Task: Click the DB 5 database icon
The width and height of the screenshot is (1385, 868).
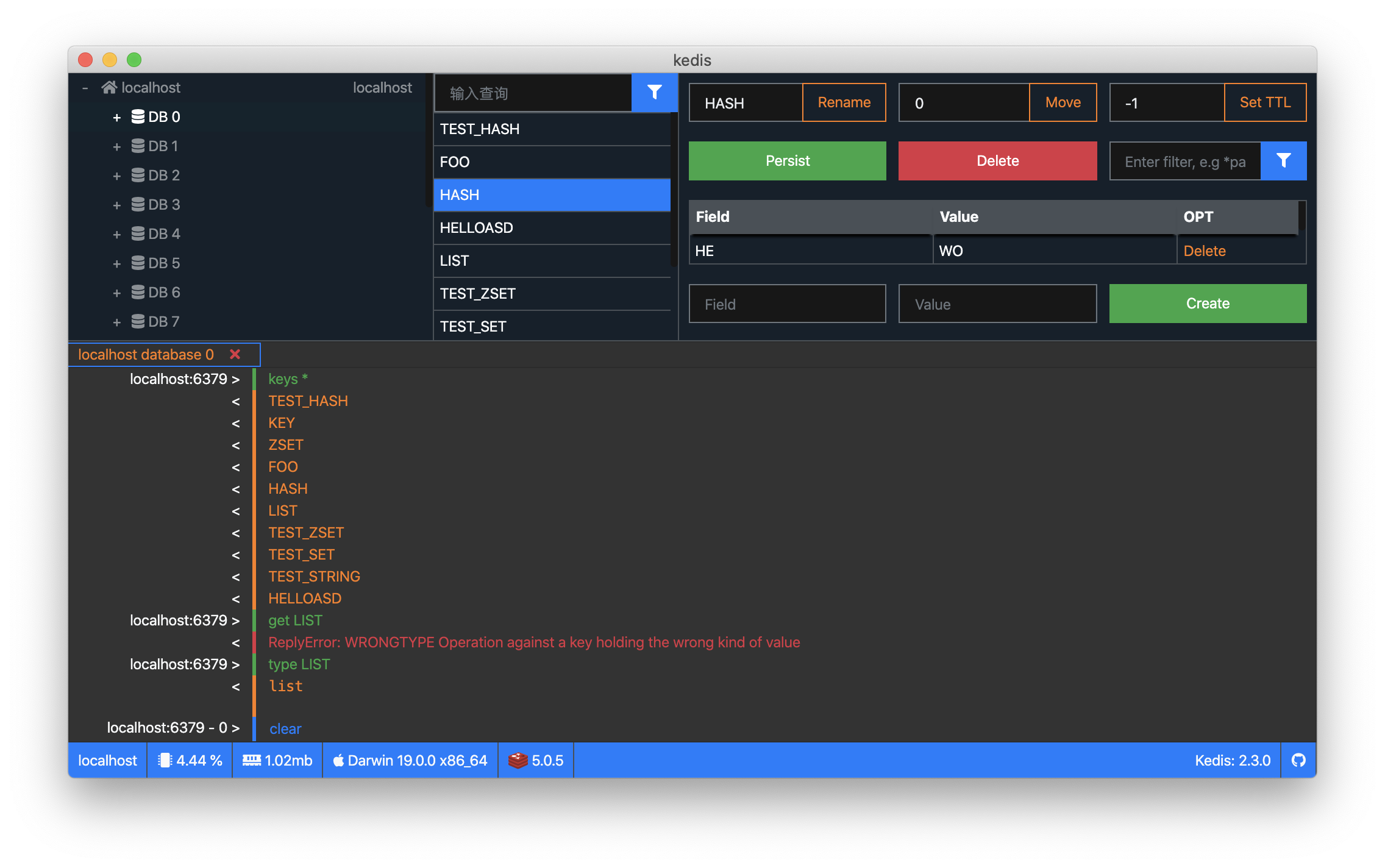Action: [x=138, y=263]
